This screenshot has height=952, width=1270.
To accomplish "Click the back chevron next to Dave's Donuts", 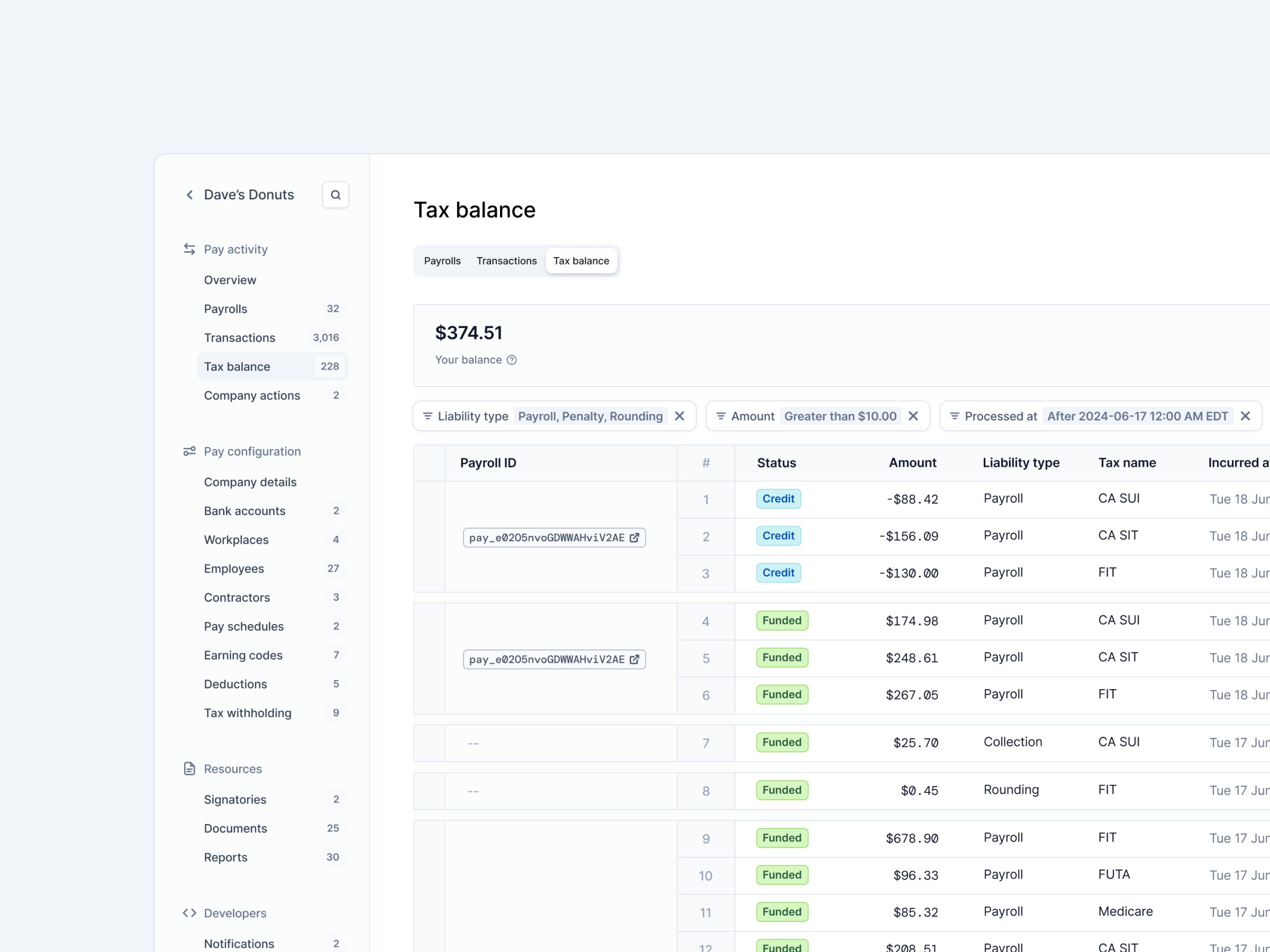I will point(189,195).
